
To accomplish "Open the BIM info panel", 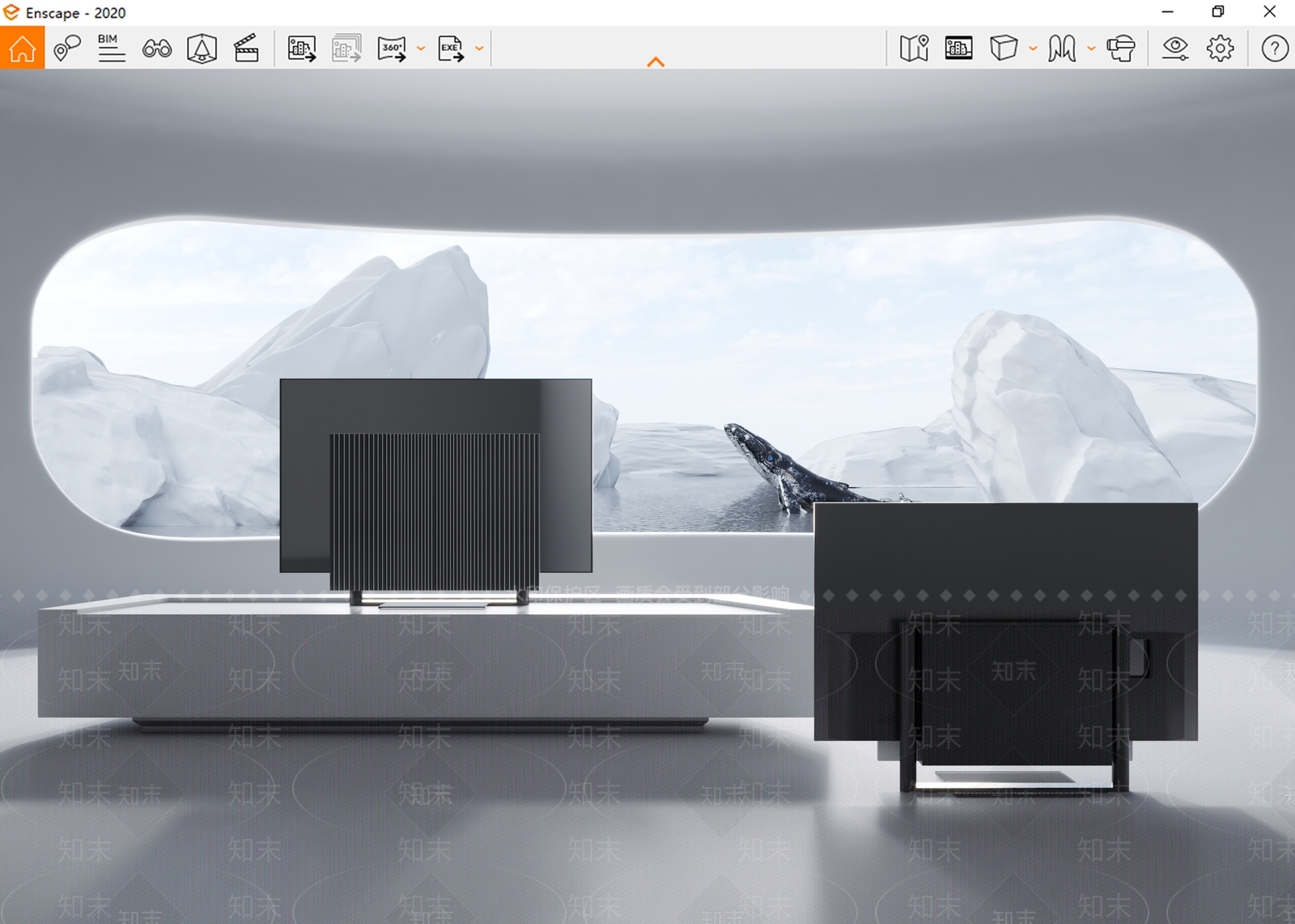I will point(111,49).
